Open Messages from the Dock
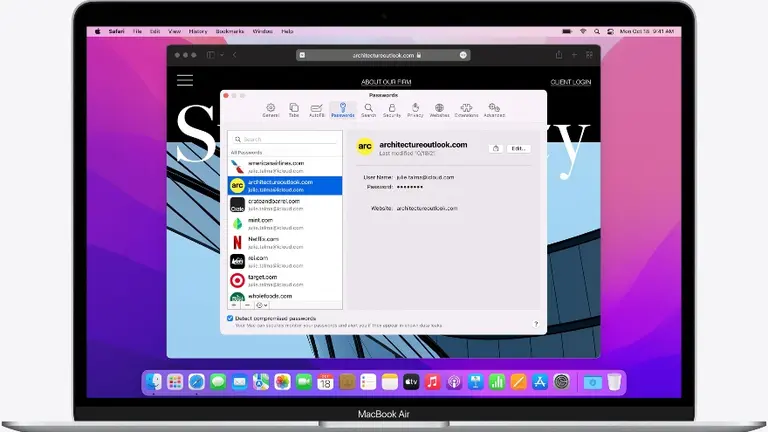768x432 pixels. click(x=218, y=382)
